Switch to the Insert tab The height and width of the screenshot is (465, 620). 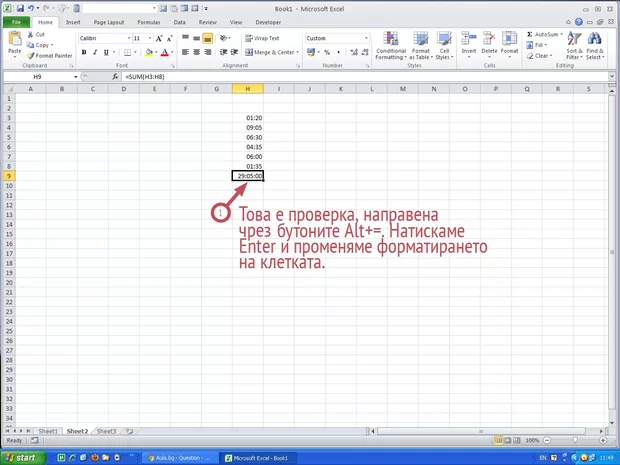tap(73, 23)
